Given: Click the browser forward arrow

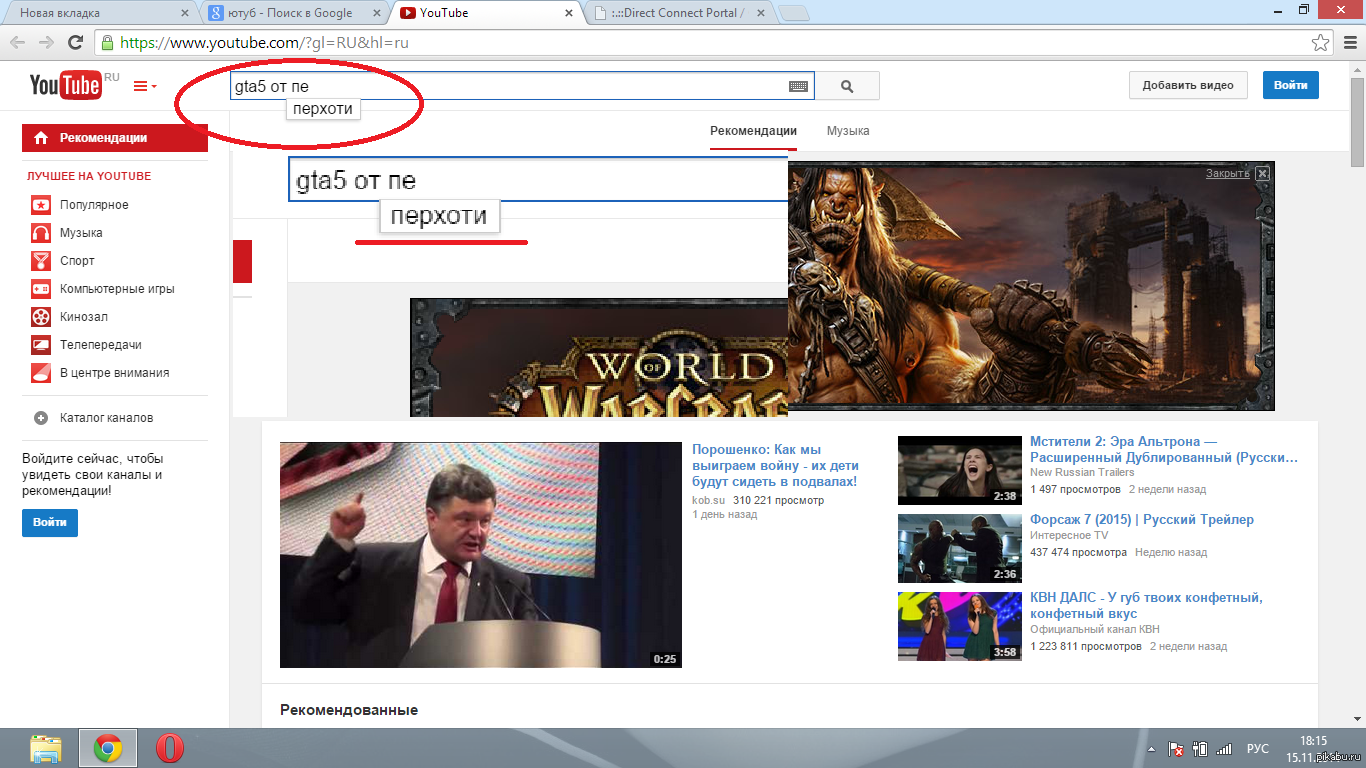Looking at the screenshot, I should pos(46,43).
